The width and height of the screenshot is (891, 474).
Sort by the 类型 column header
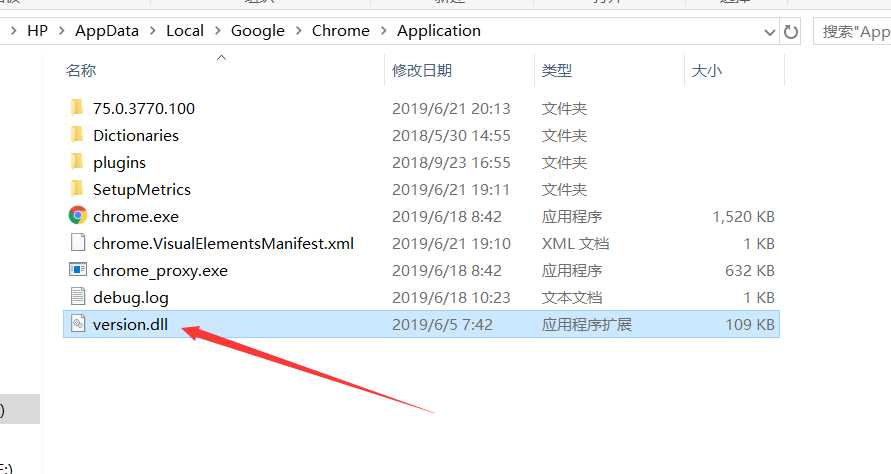pyautogui.click(x=556, y=70)
